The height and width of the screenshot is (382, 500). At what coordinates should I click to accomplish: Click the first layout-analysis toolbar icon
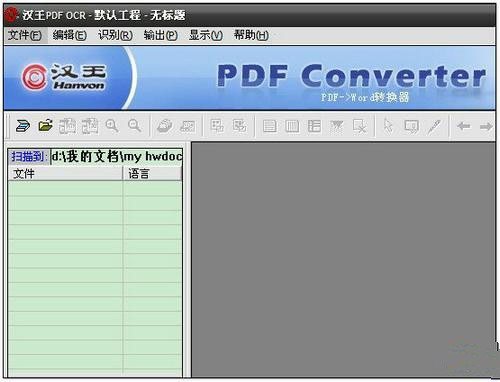click(x=217, y=126)
